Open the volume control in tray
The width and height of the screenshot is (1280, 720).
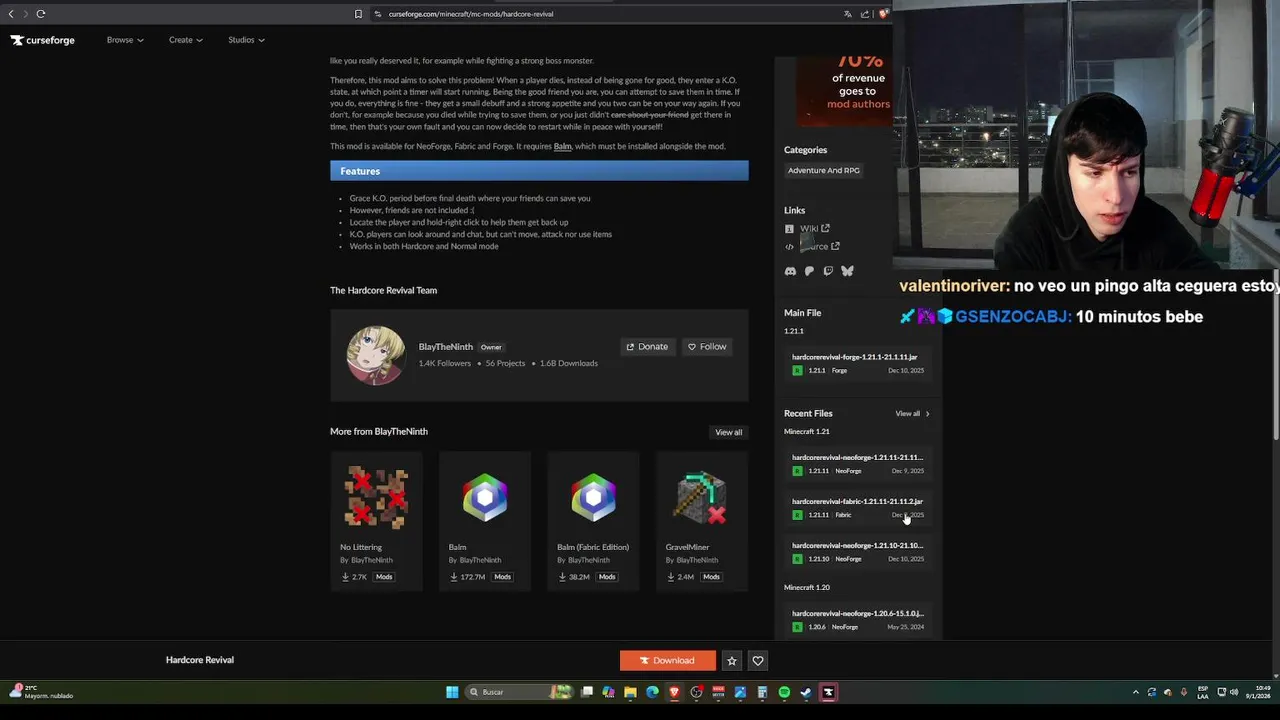(1233, 692)
